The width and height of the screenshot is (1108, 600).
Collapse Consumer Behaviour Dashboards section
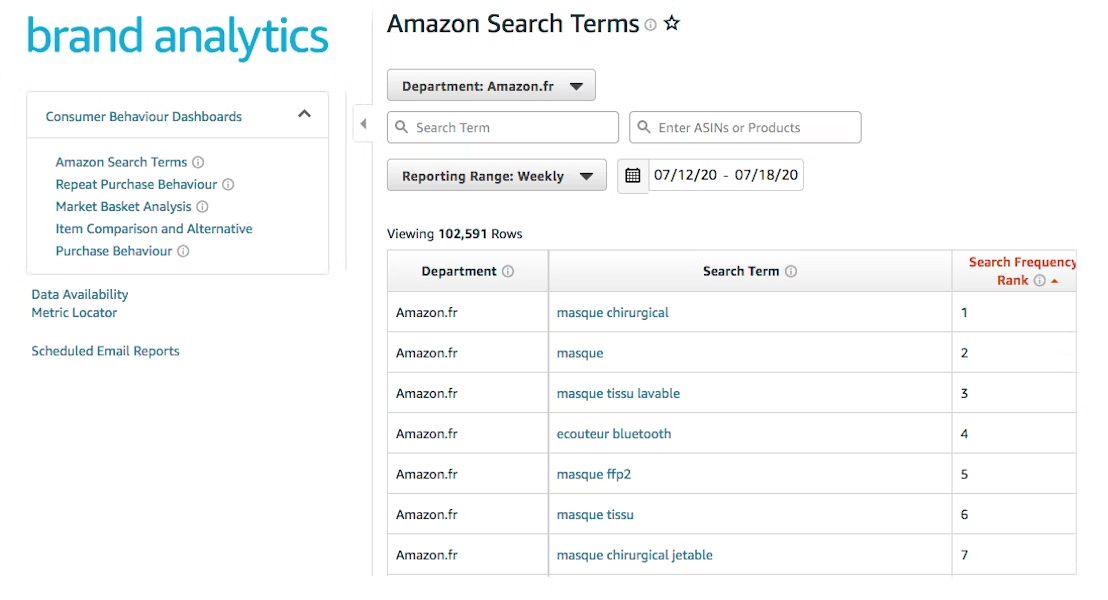[305, 114]
